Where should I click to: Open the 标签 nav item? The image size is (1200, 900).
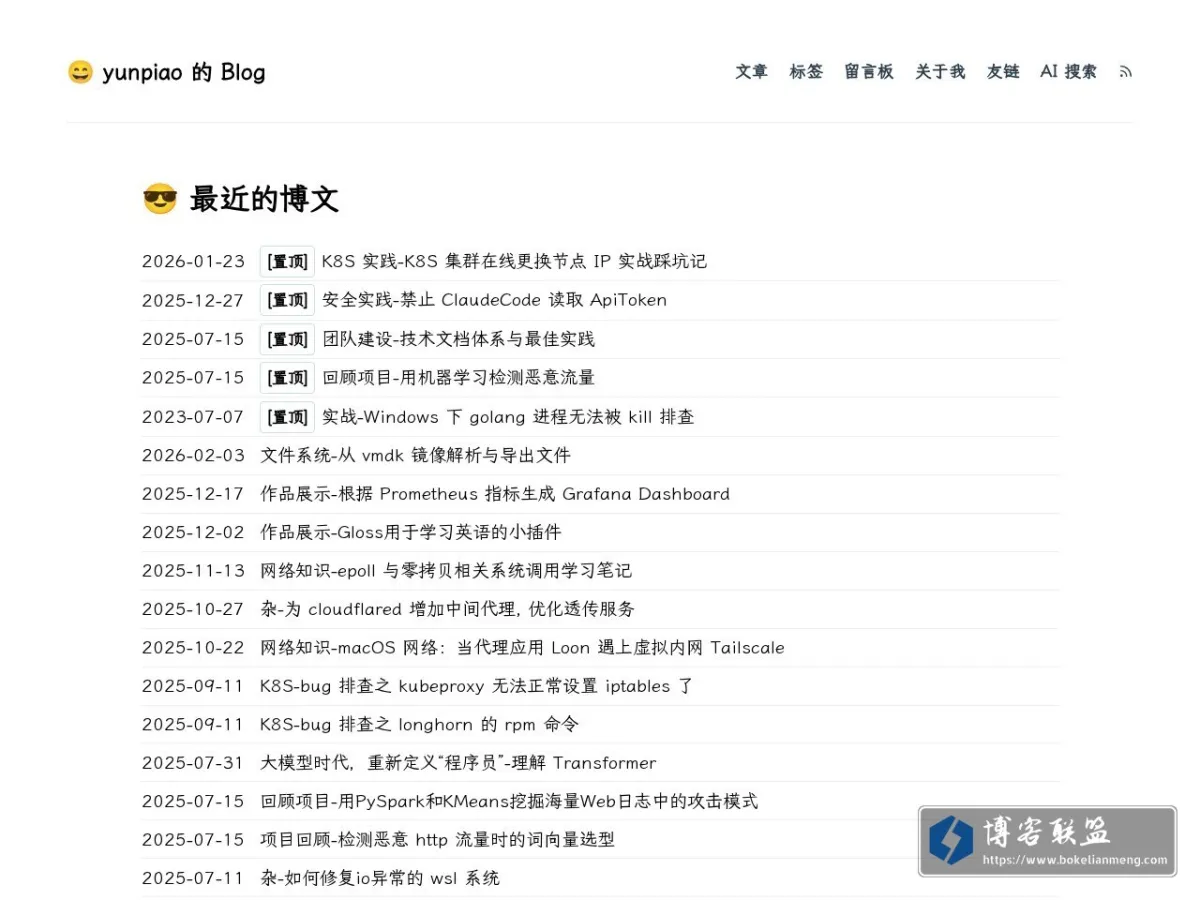(x=806, y=72)
